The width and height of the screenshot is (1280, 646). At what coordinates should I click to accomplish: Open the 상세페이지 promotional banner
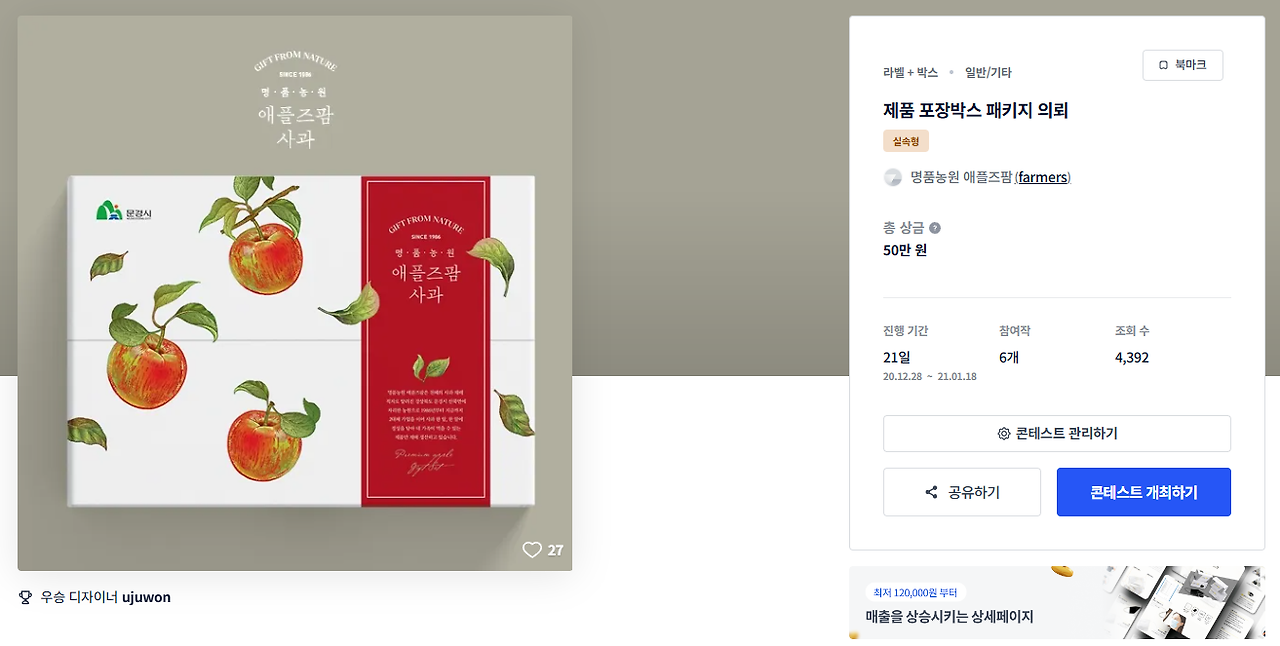tap(1057, 603)
